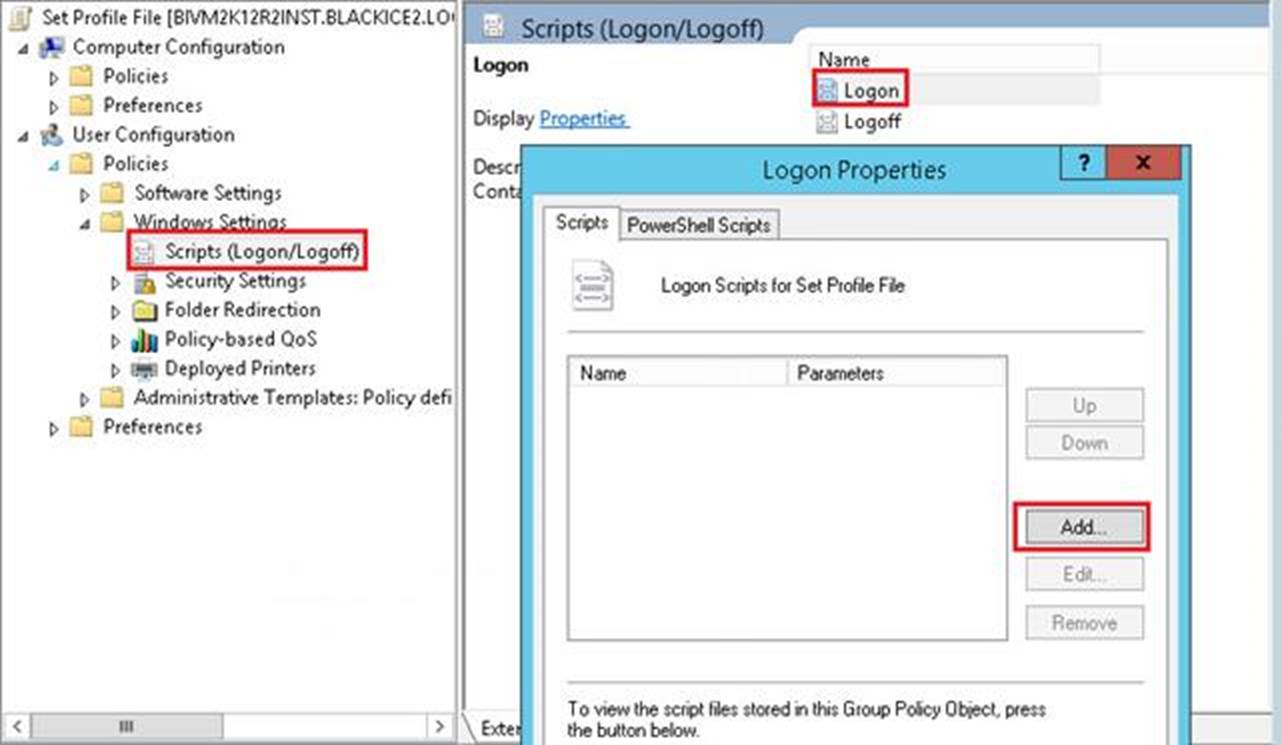Click the Folder Redirection folder icon
The image size is (1282, 745).
(x=145, y=311)
